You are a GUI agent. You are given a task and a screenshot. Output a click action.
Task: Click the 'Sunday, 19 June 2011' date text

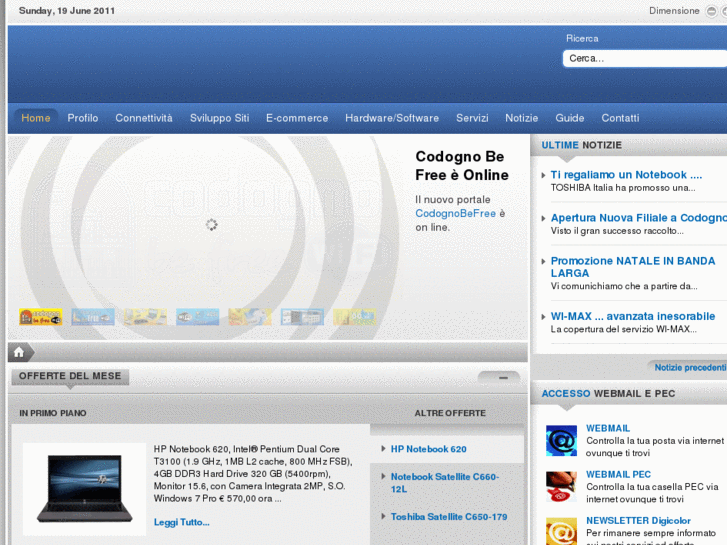67,11
